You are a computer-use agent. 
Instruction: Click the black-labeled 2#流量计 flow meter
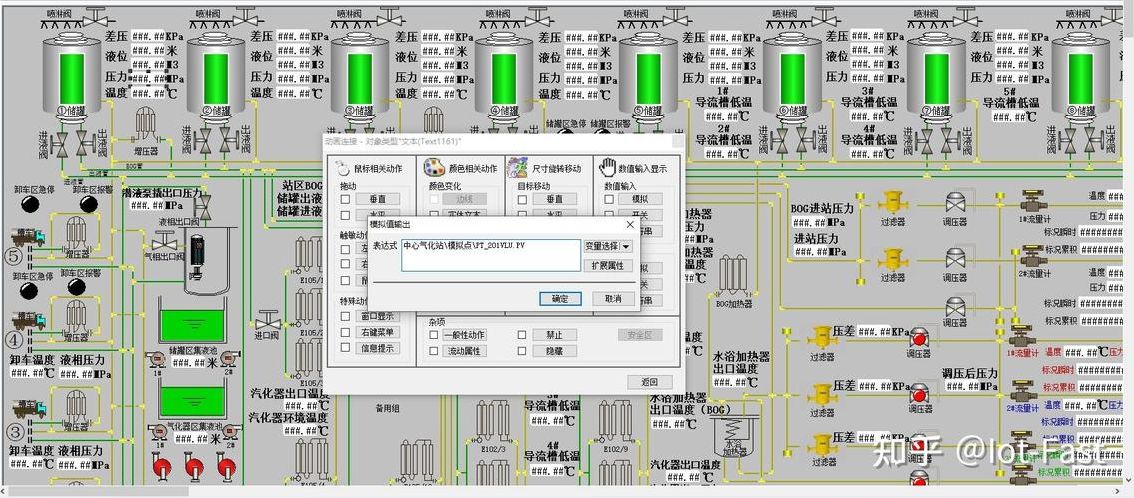point(1033,256)
